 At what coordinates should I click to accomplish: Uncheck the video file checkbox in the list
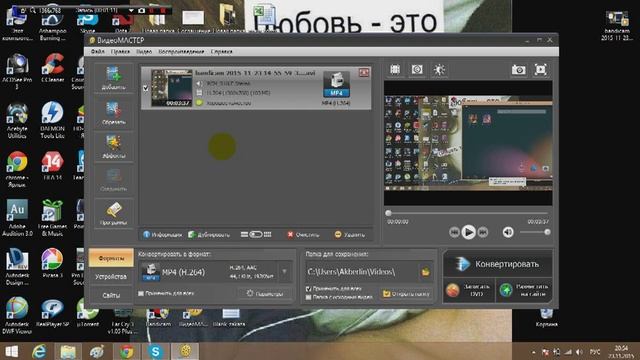[x=145, y=88]
